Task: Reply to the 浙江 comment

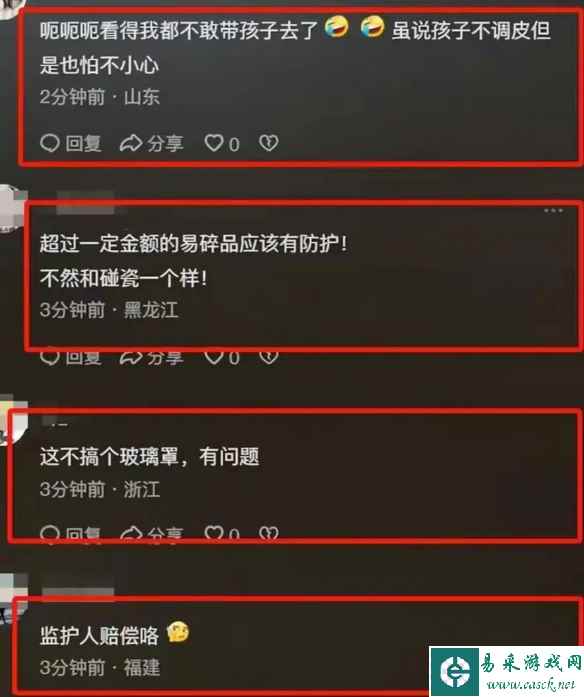Action: (x=71, y=533)
